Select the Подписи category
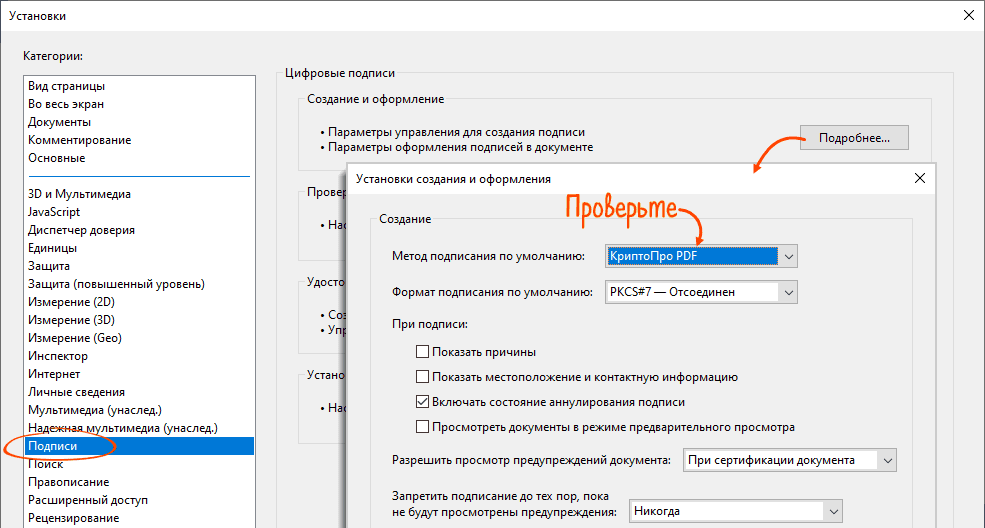Image resolution: width=985 pixels, height=528 pixels. coord(53,446)
